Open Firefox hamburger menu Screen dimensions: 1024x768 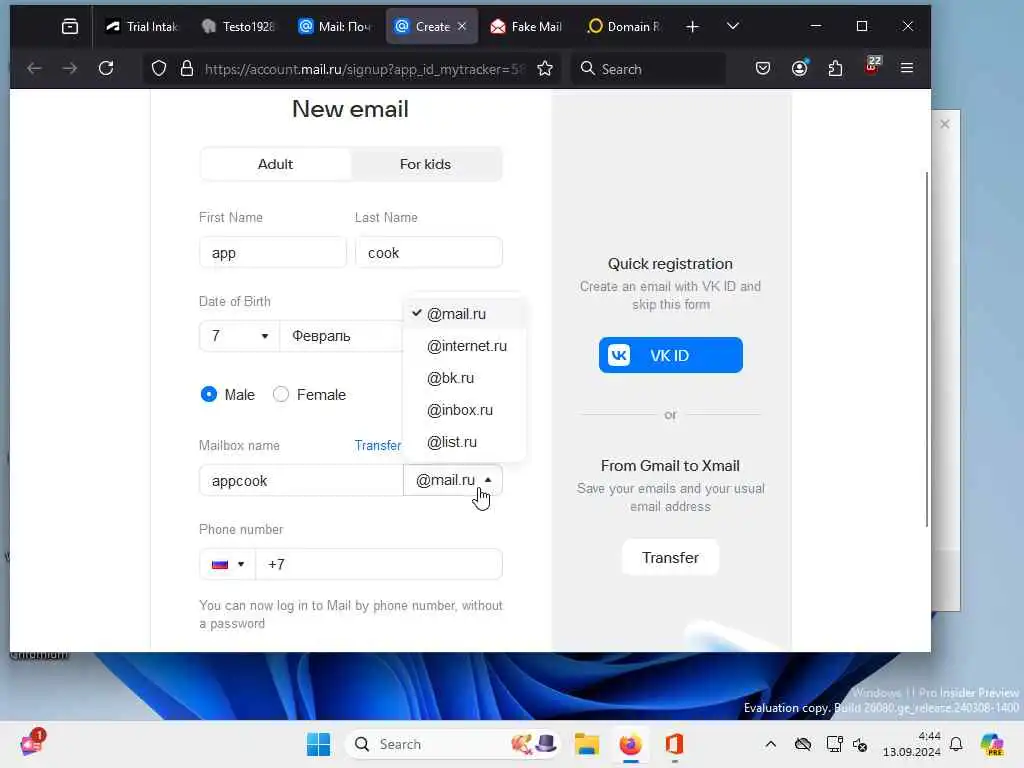coord(907,68)
